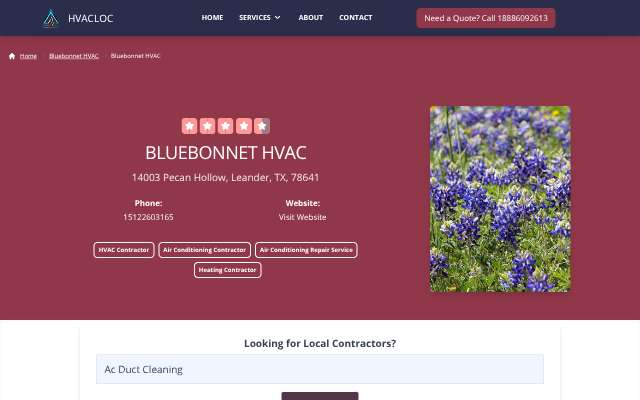The image size is (640, 400).
Task: Click the BLUEBONNET HVAC heading
Action: [226, 153]
